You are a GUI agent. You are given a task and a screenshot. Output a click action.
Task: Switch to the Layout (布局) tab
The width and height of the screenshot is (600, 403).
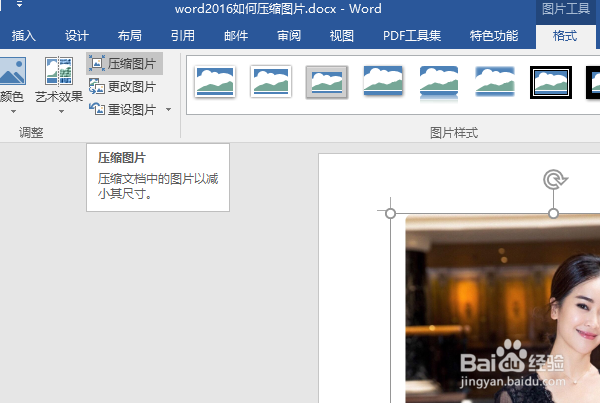click(x=130, y=36)
